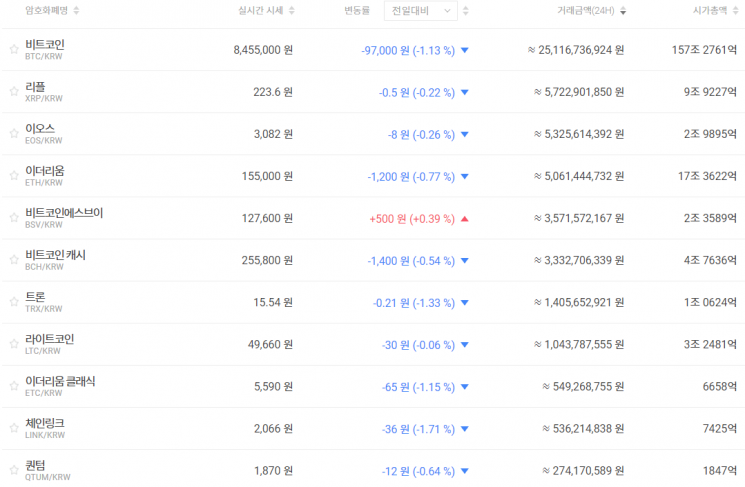Open the 전일대비 change-period dropdown
This screenshot has width=745, height=487.
pos(420,10)
